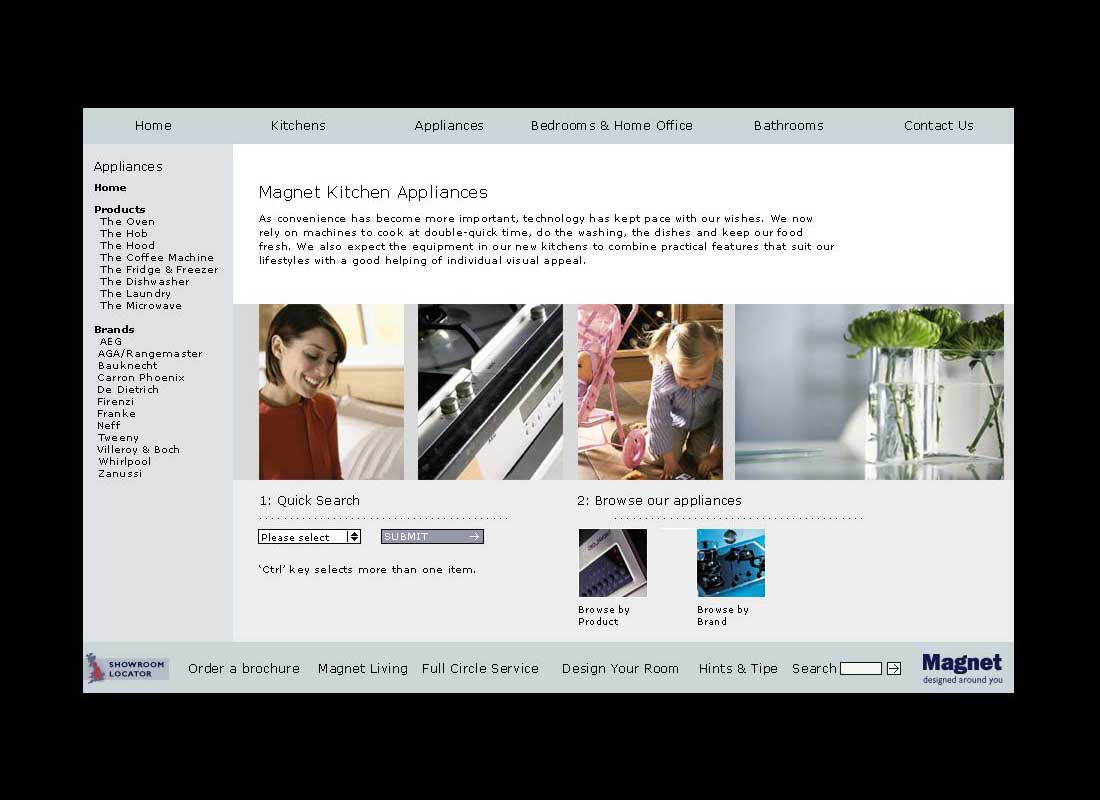Open Hints & Tips link
The height and width of the screenshot is (800, 1100).
[738, 669]
